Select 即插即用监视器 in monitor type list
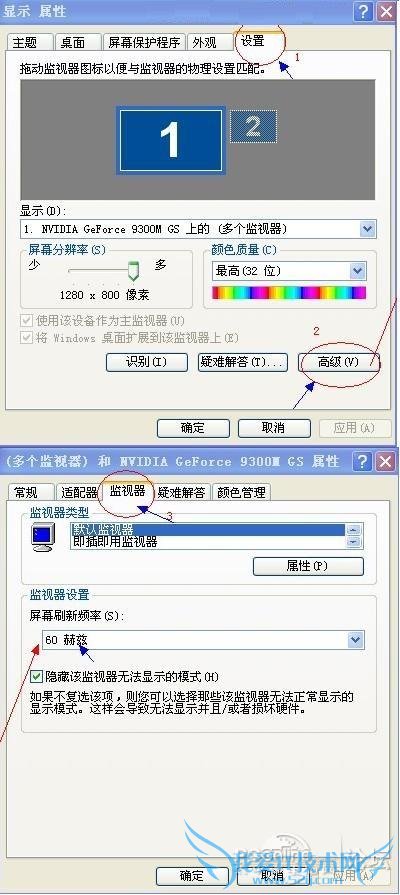This screenshot has height=895, width=400. (116, 542)
